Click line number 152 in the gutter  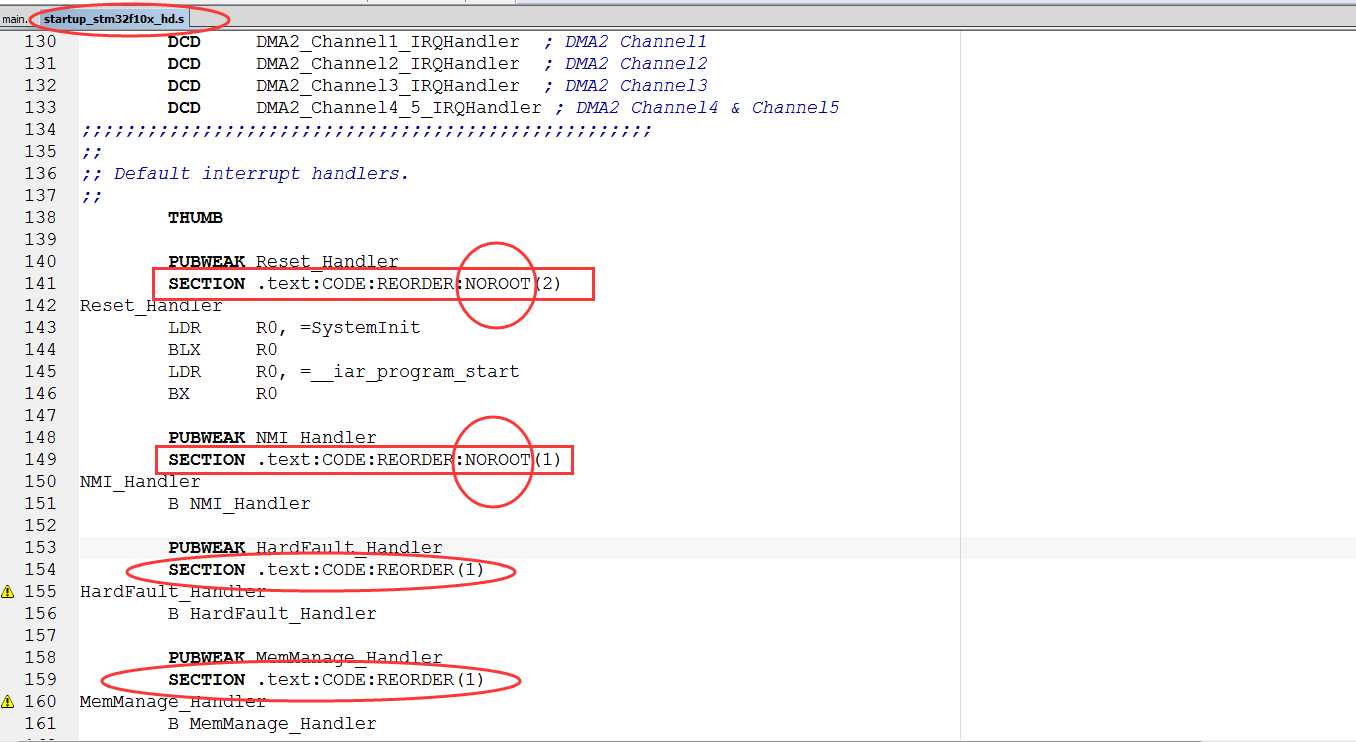[40, 526]
